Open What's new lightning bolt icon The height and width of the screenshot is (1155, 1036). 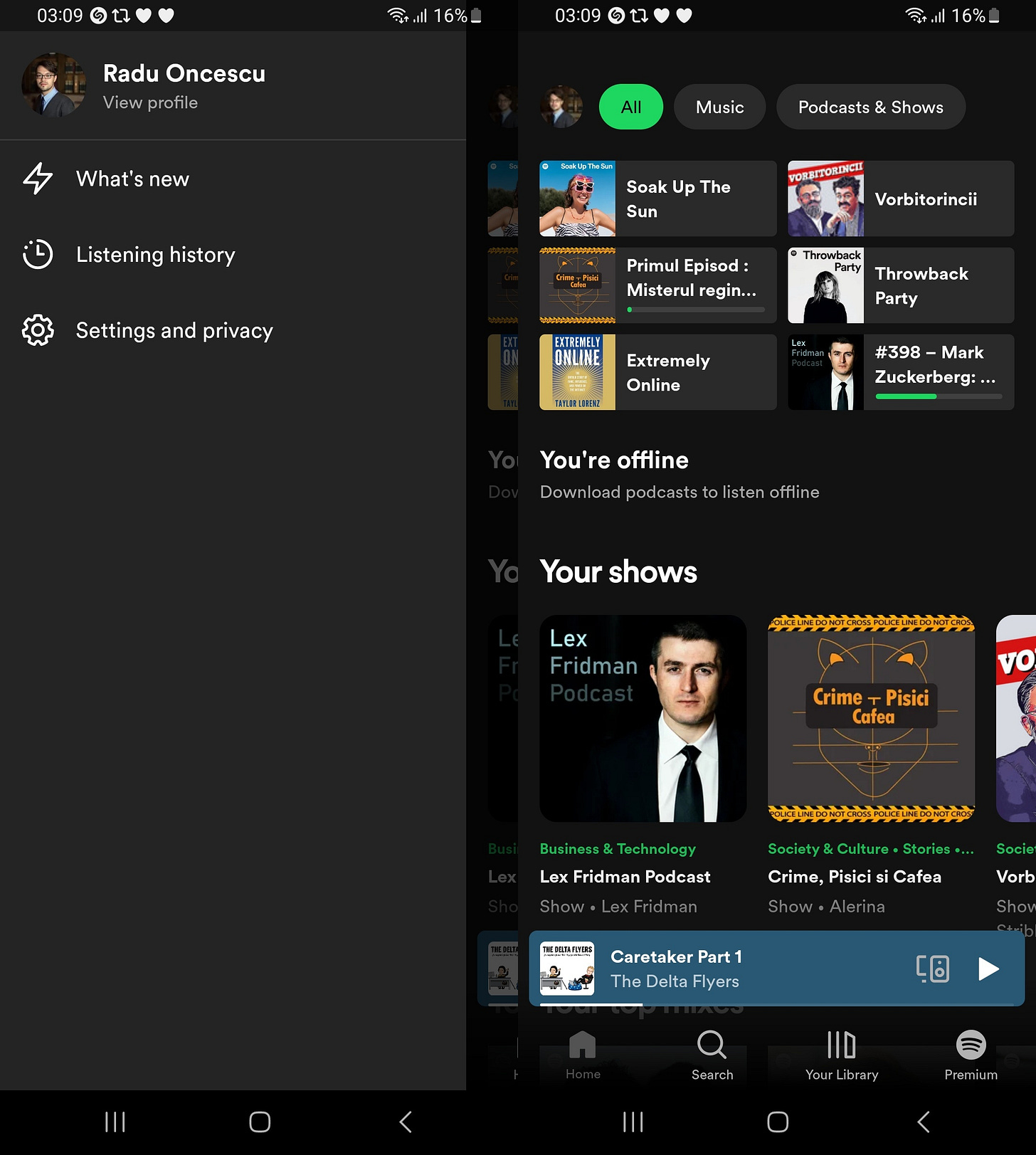38,179
